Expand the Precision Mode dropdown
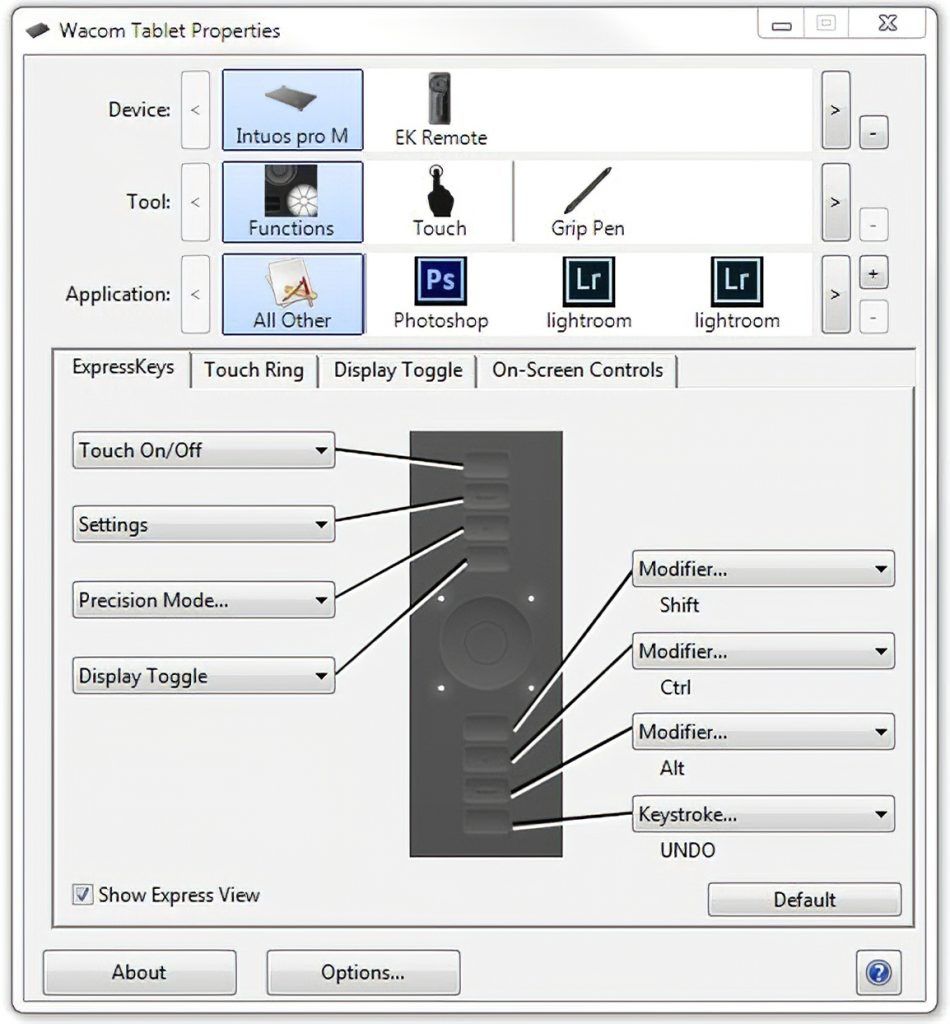 point(204,600)
